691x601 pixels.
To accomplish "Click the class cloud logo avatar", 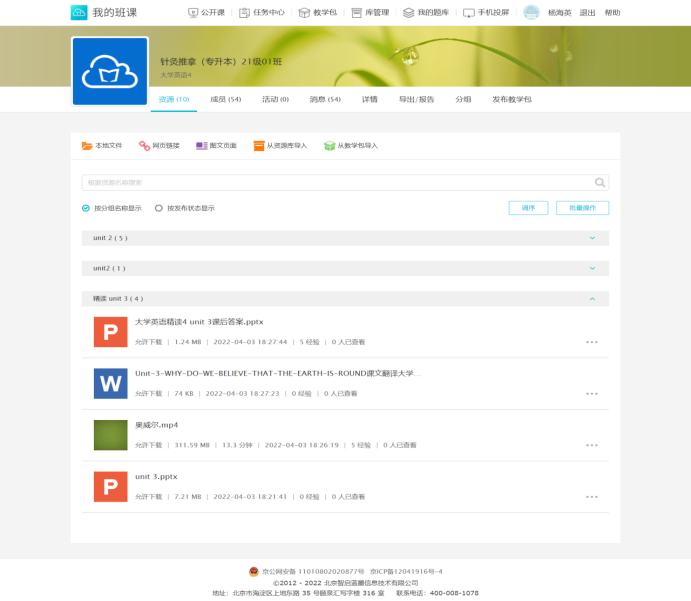I will coord(110,71).
